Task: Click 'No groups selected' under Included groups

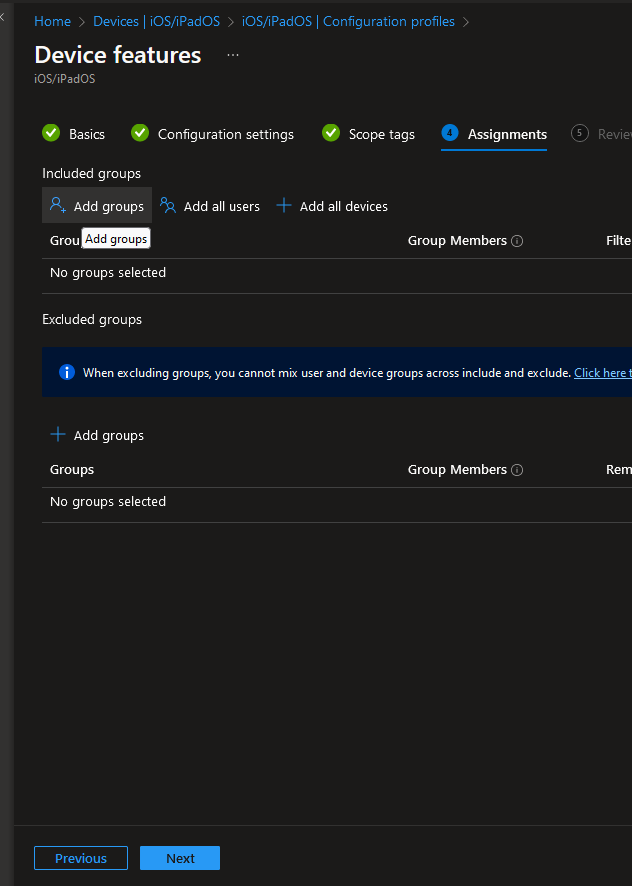Action: point(108,273)
